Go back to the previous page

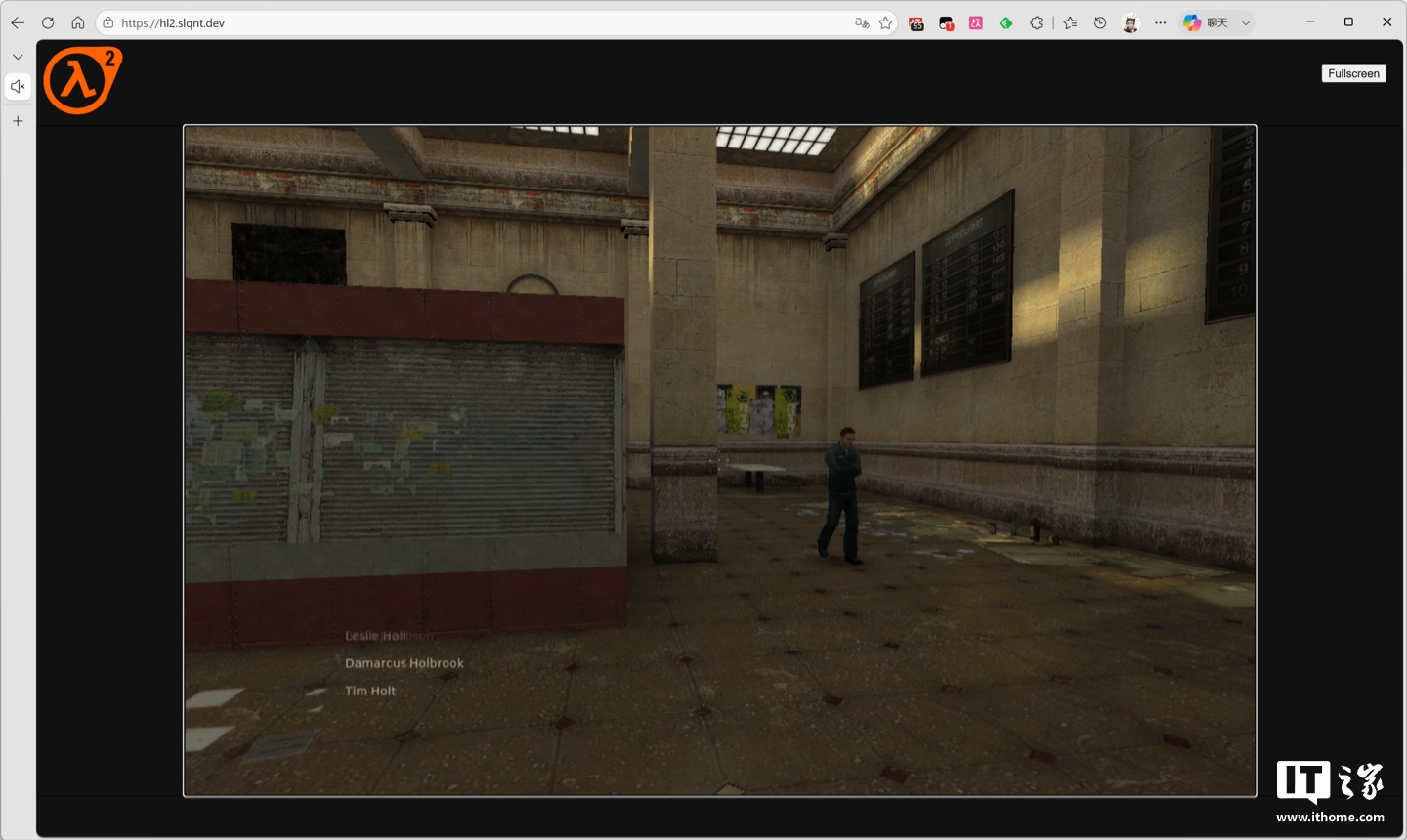pyautogui.click(x=18, y=22)
